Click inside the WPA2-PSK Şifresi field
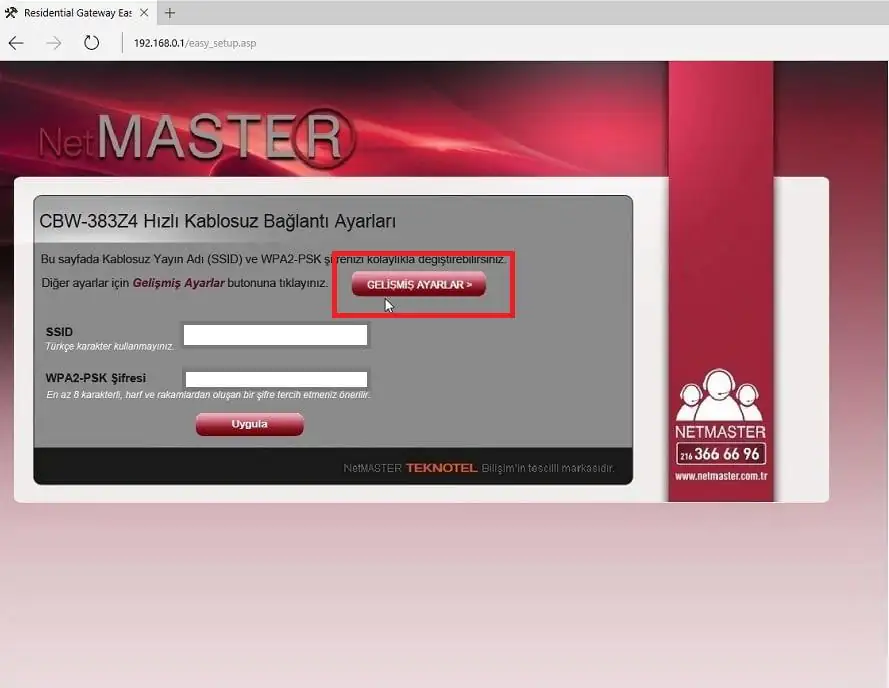 point(275,379)
